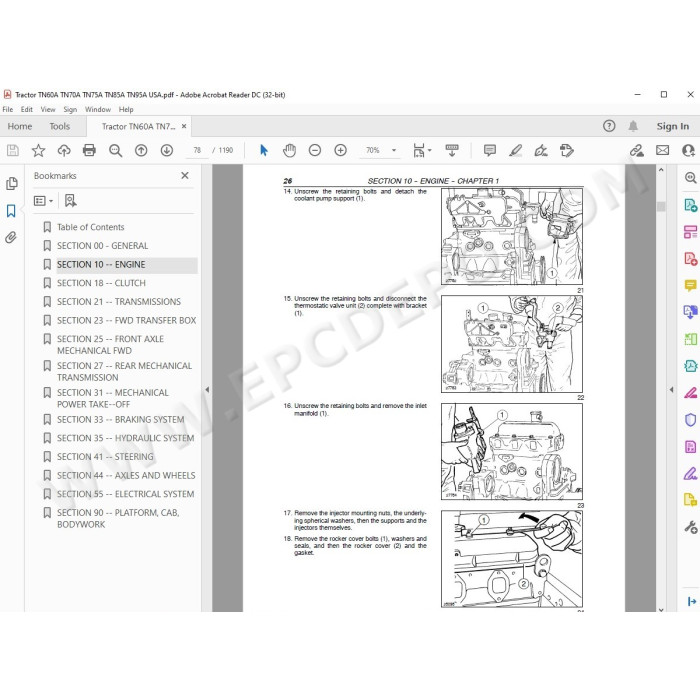The image size is (700, 700).
Task: Switch to the Tools tab
Action: 60,126
